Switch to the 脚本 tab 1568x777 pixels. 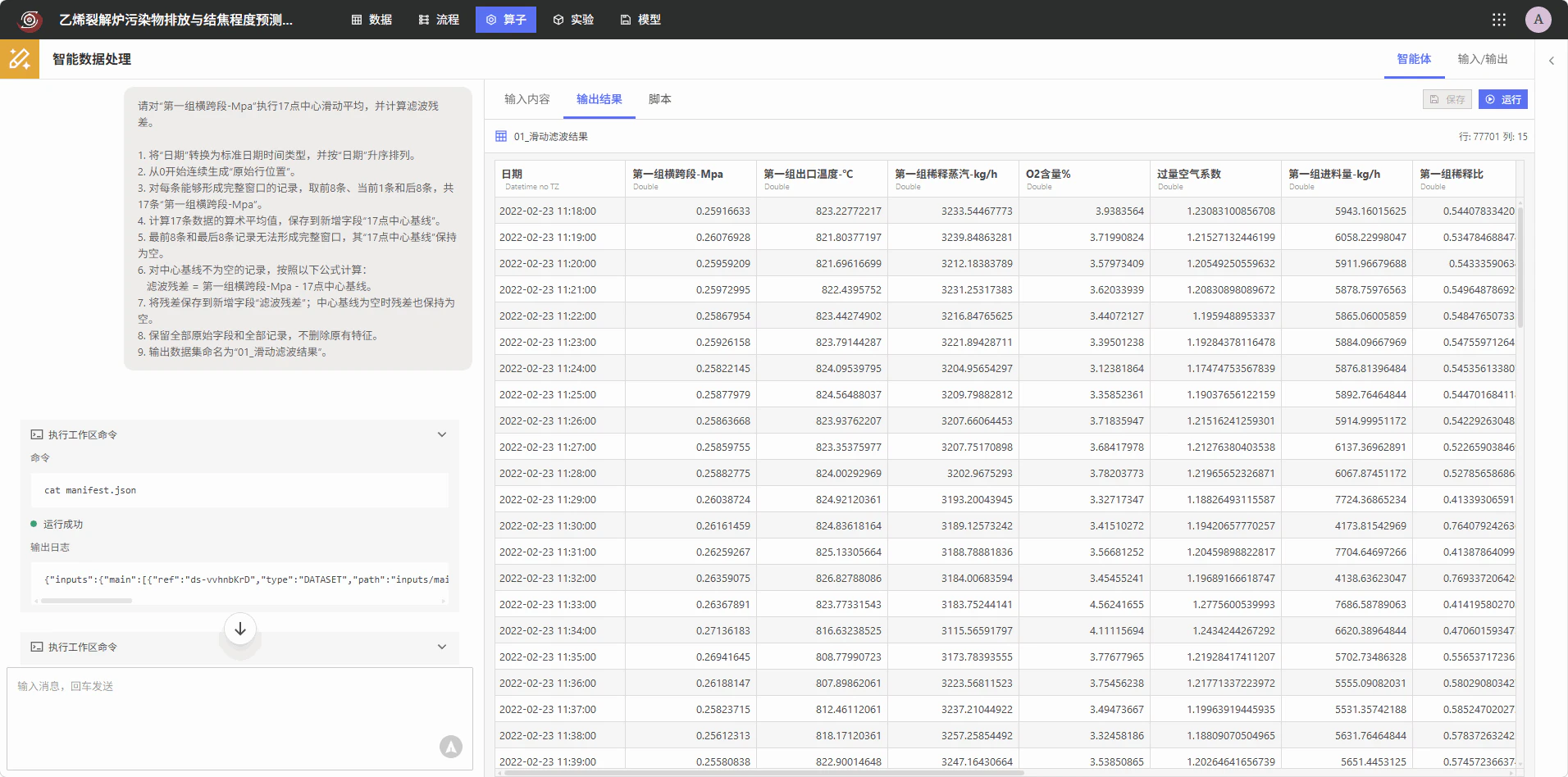[x=660, y=99]
